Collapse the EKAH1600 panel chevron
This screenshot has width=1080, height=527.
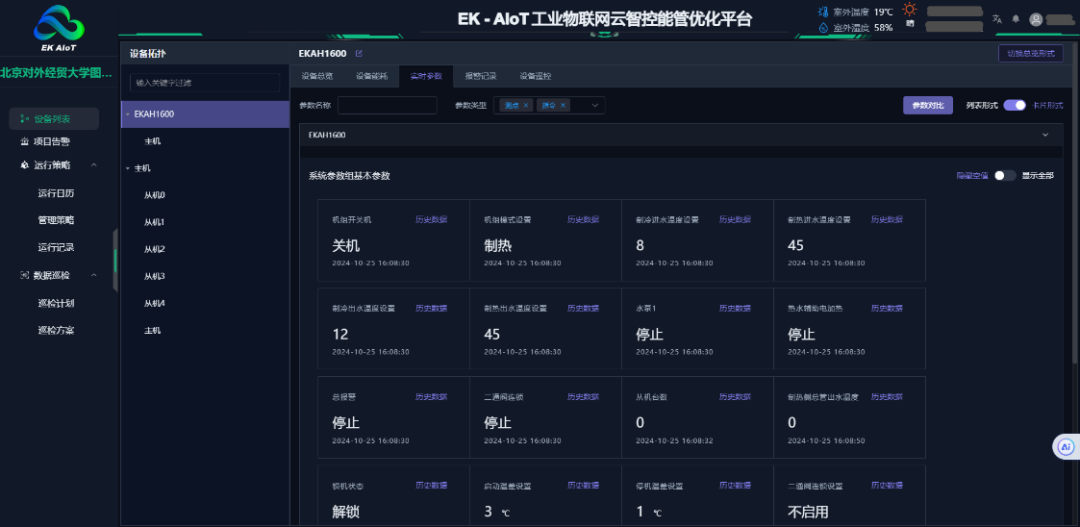(1045, 134)
